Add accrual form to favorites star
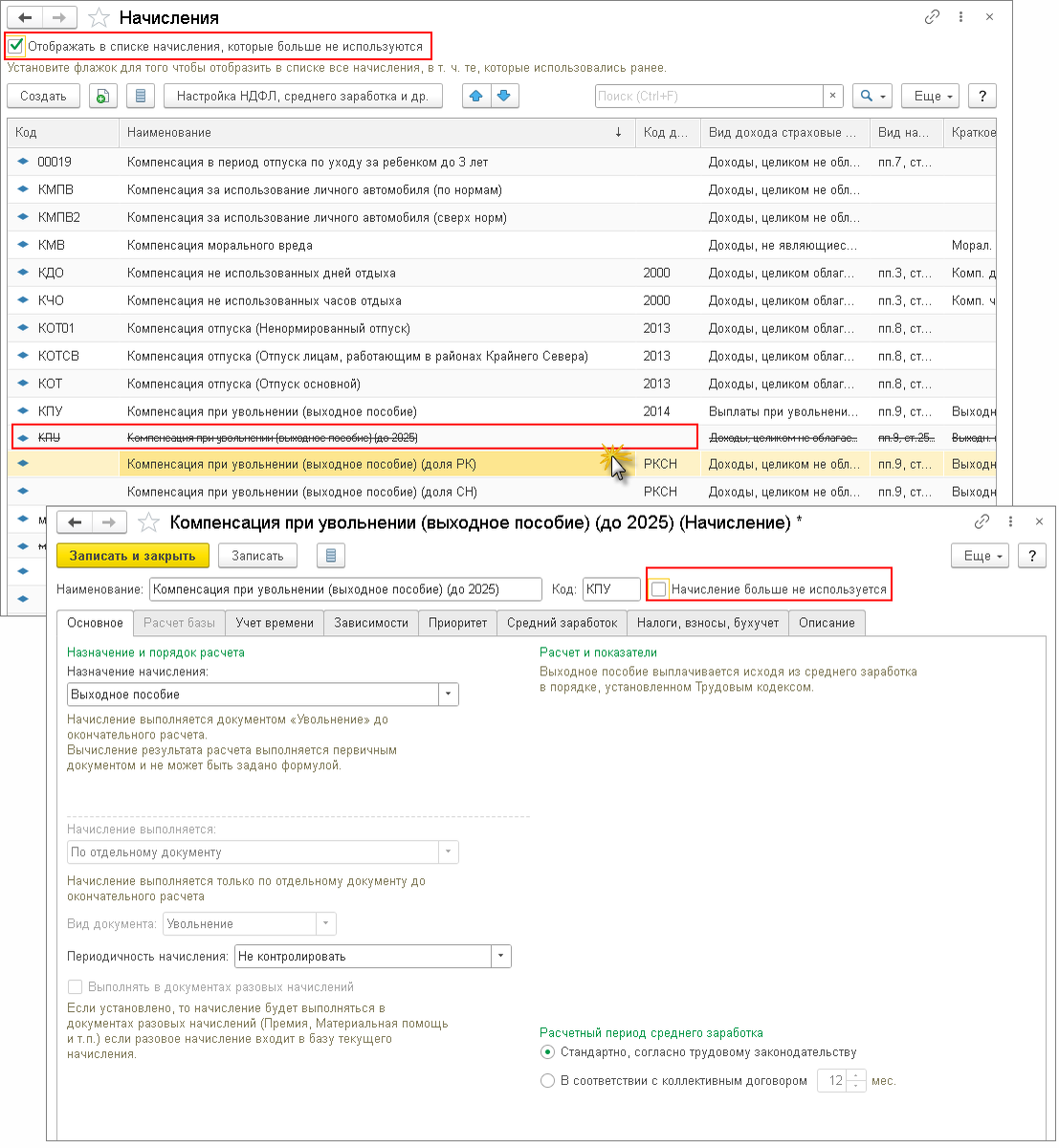 [148, 522]
